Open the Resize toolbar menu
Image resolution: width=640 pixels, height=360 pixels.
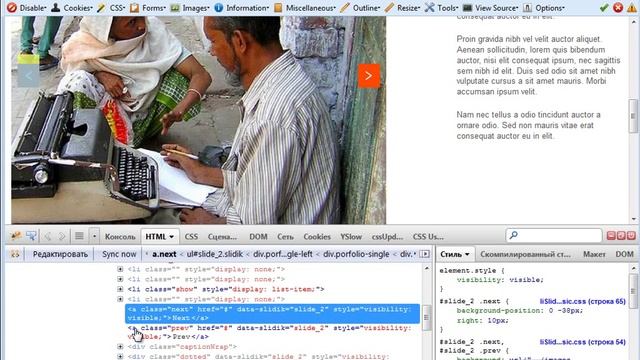pyautogui.click(x=402, y=8)
